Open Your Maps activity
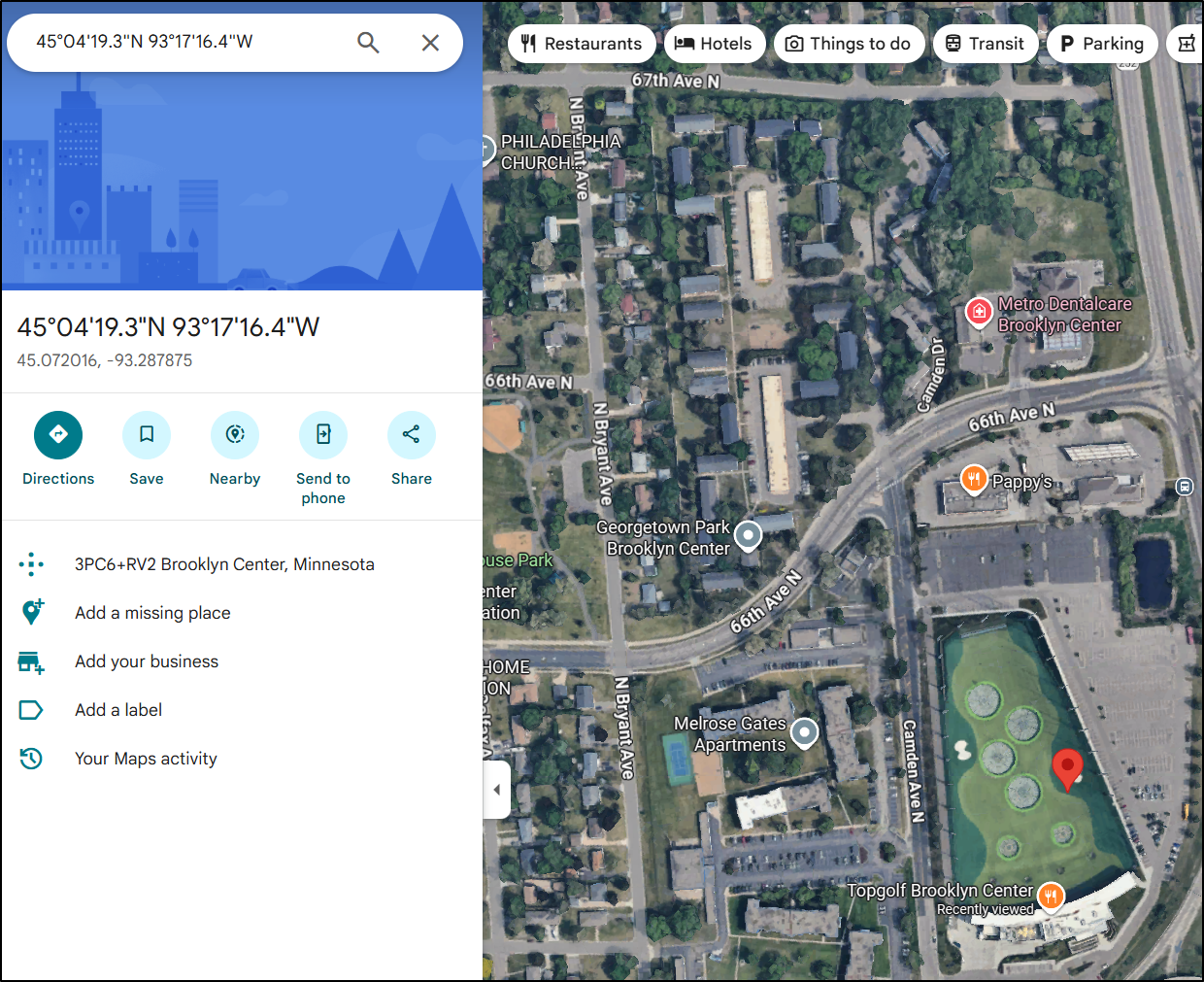The height and width of the screenshot is (982, 1204). 146,759
